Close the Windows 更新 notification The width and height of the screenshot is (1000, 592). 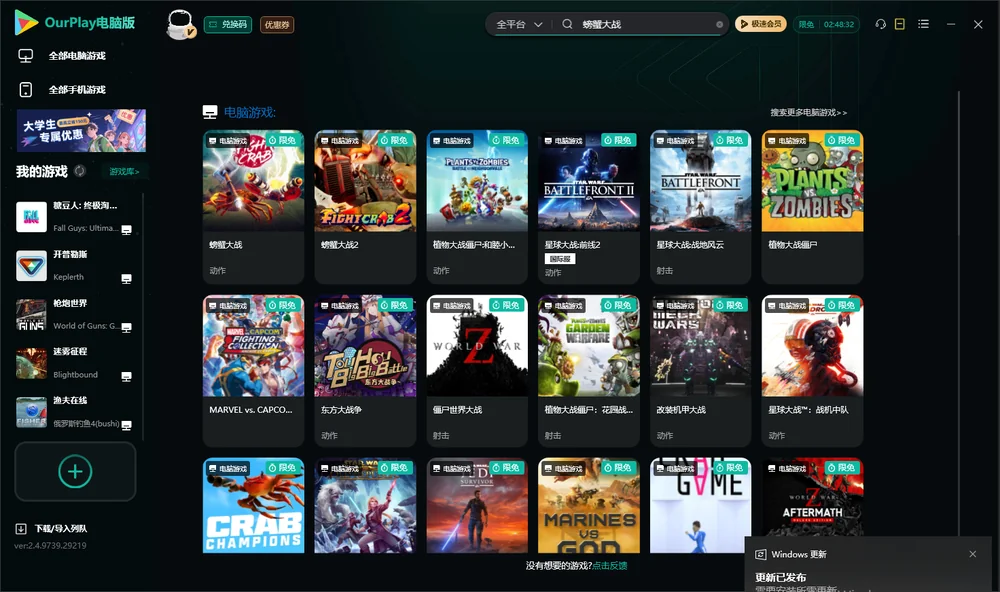pyautogui.click(x=973, y=554)
